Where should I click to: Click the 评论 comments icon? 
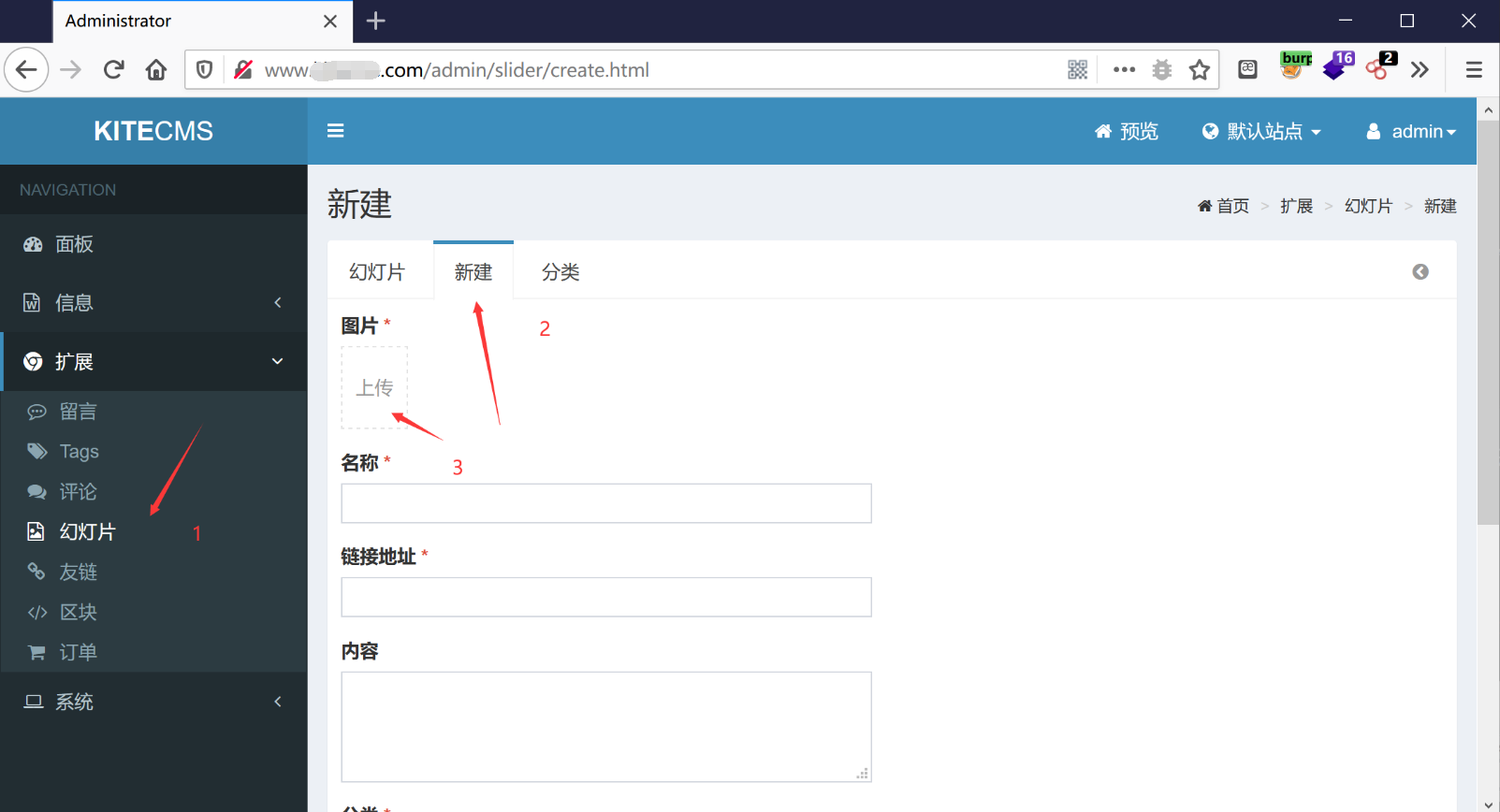point(36,492)
